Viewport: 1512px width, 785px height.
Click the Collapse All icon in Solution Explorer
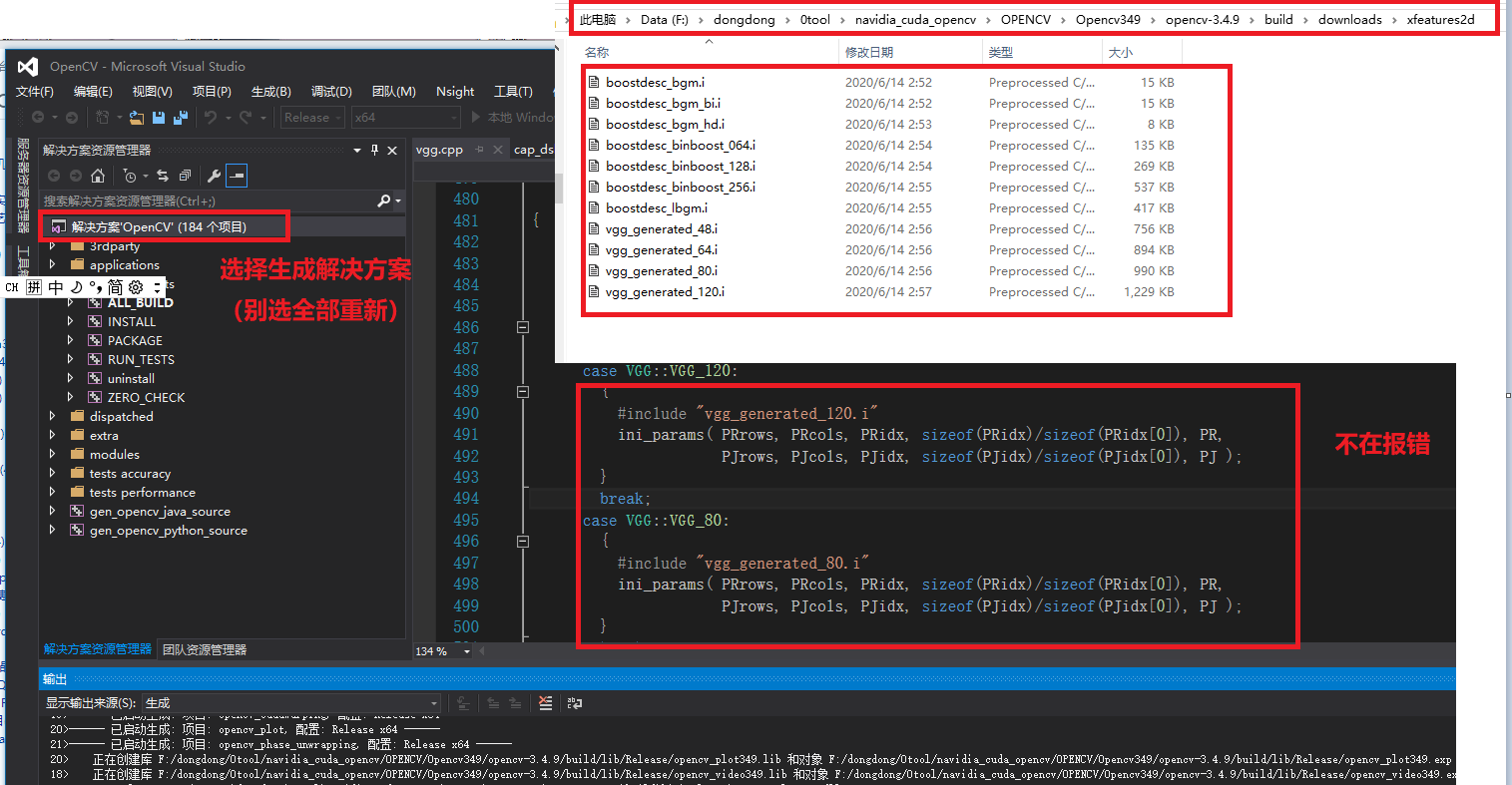[x=185, y=176]
